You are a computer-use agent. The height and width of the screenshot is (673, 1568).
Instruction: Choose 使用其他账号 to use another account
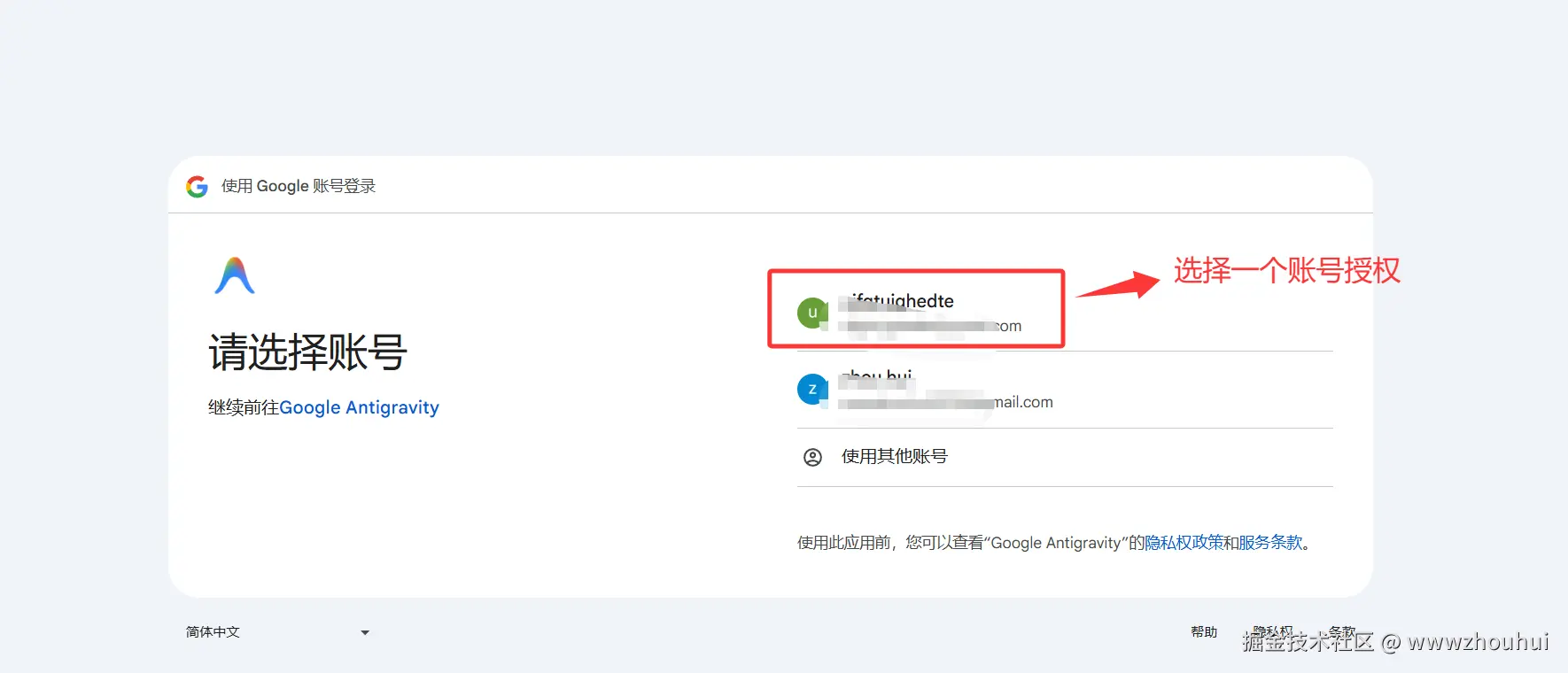point(1065,457)
